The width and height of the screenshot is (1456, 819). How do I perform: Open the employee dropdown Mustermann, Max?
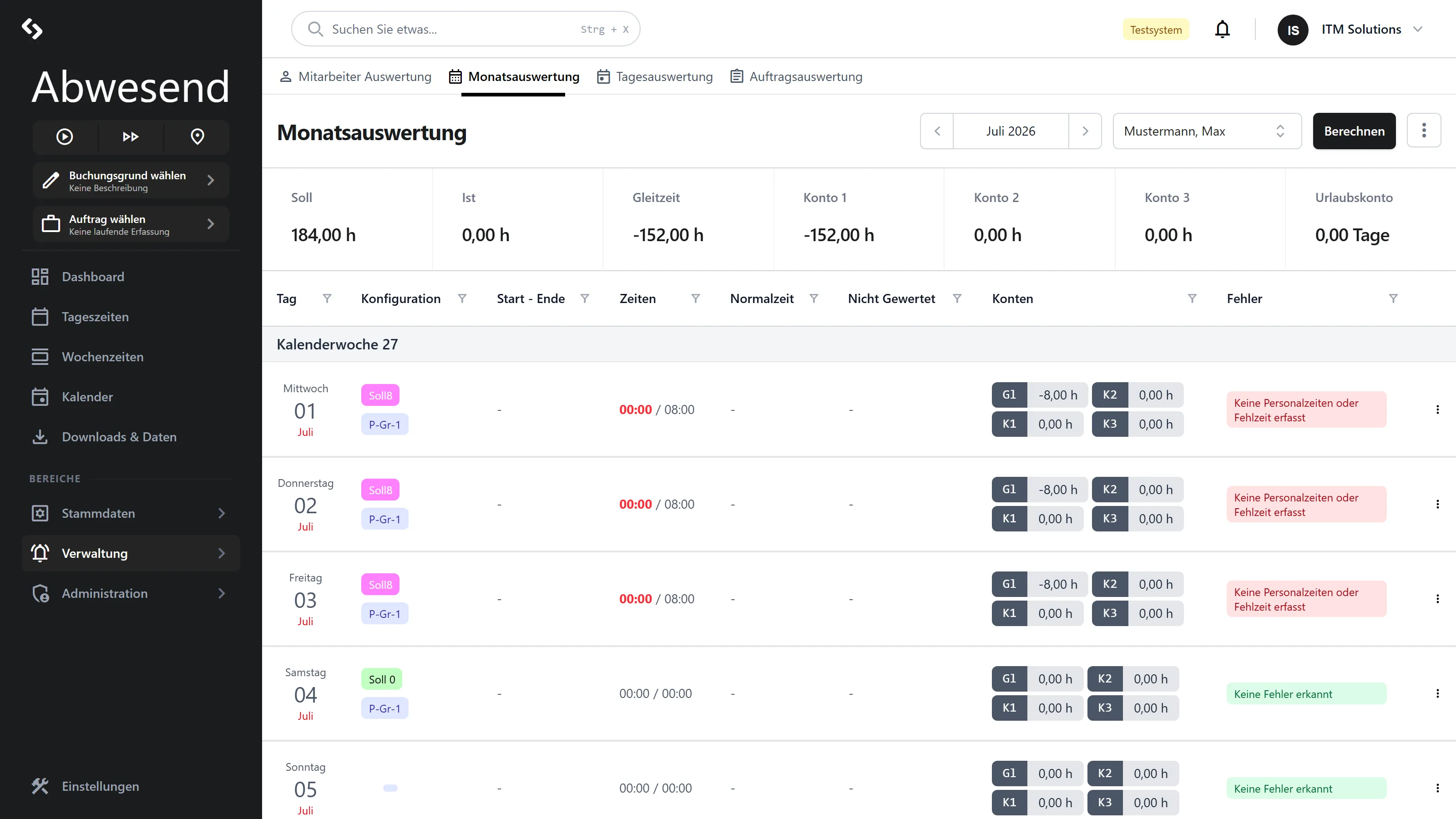[1207, 131]
